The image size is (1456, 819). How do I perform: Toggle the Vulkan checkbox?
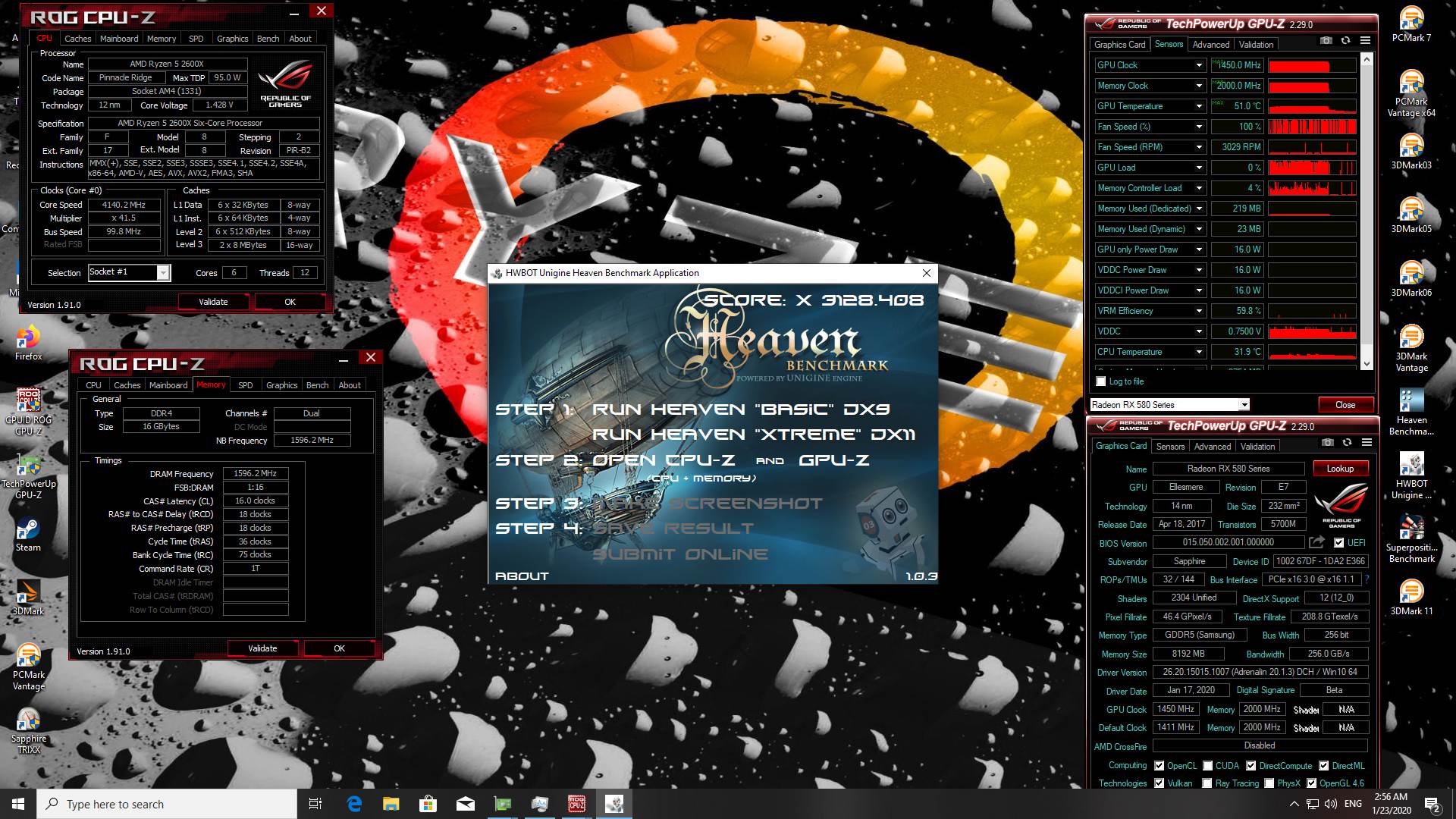coord(1159,783)
